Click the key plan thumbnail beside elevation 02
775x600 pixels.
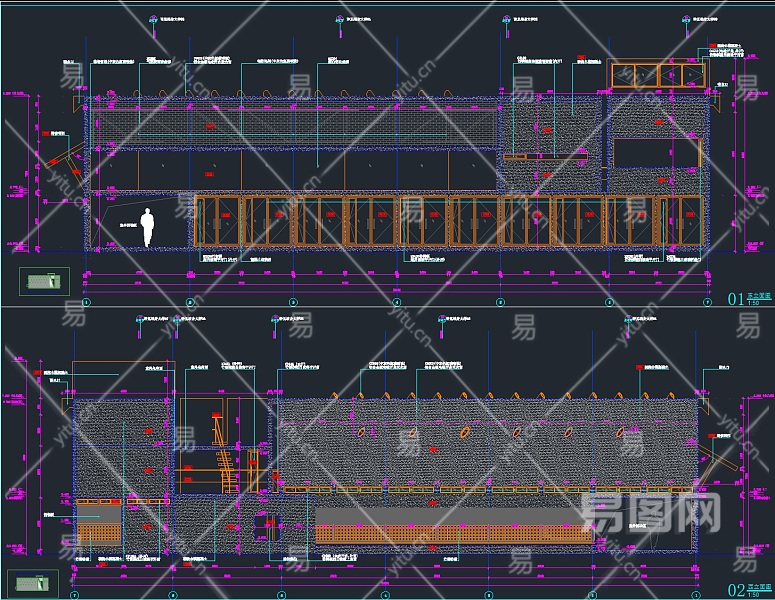(33, 584)
